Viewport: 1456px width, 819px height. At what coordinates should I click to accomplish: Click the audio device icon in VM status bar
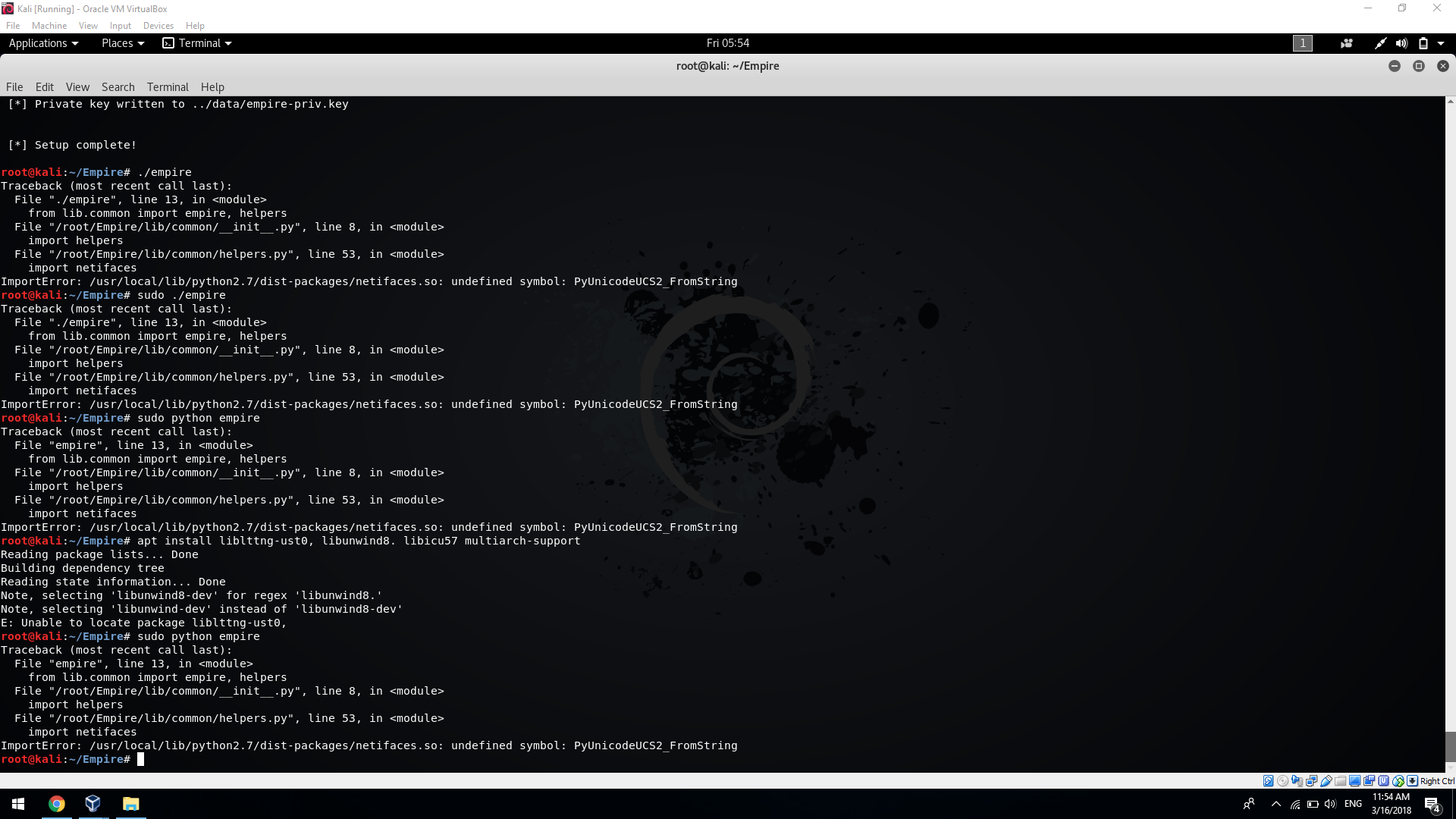(1298, 780)
